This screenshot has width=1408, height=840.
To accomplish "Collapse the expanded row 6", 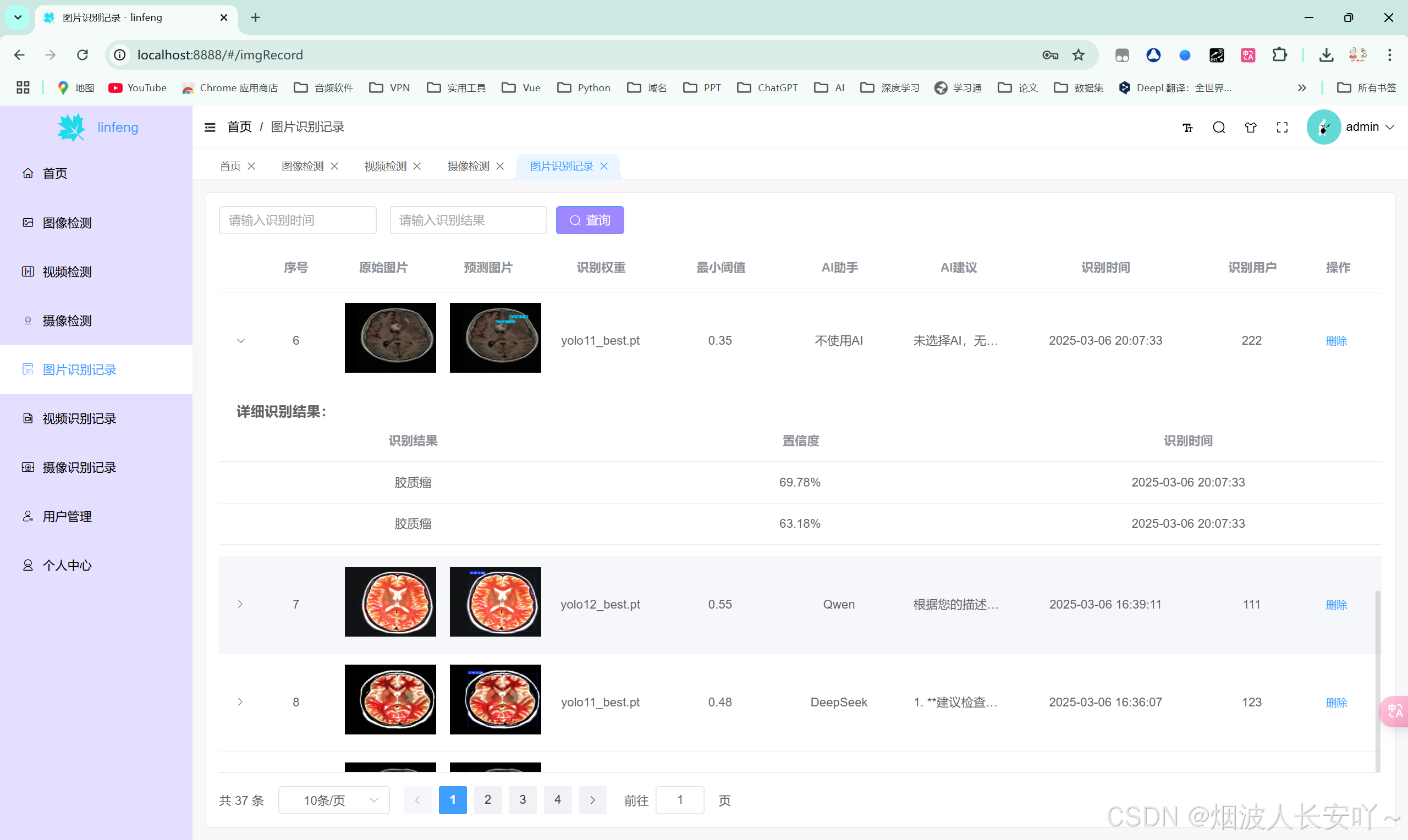I will point(240,340).
